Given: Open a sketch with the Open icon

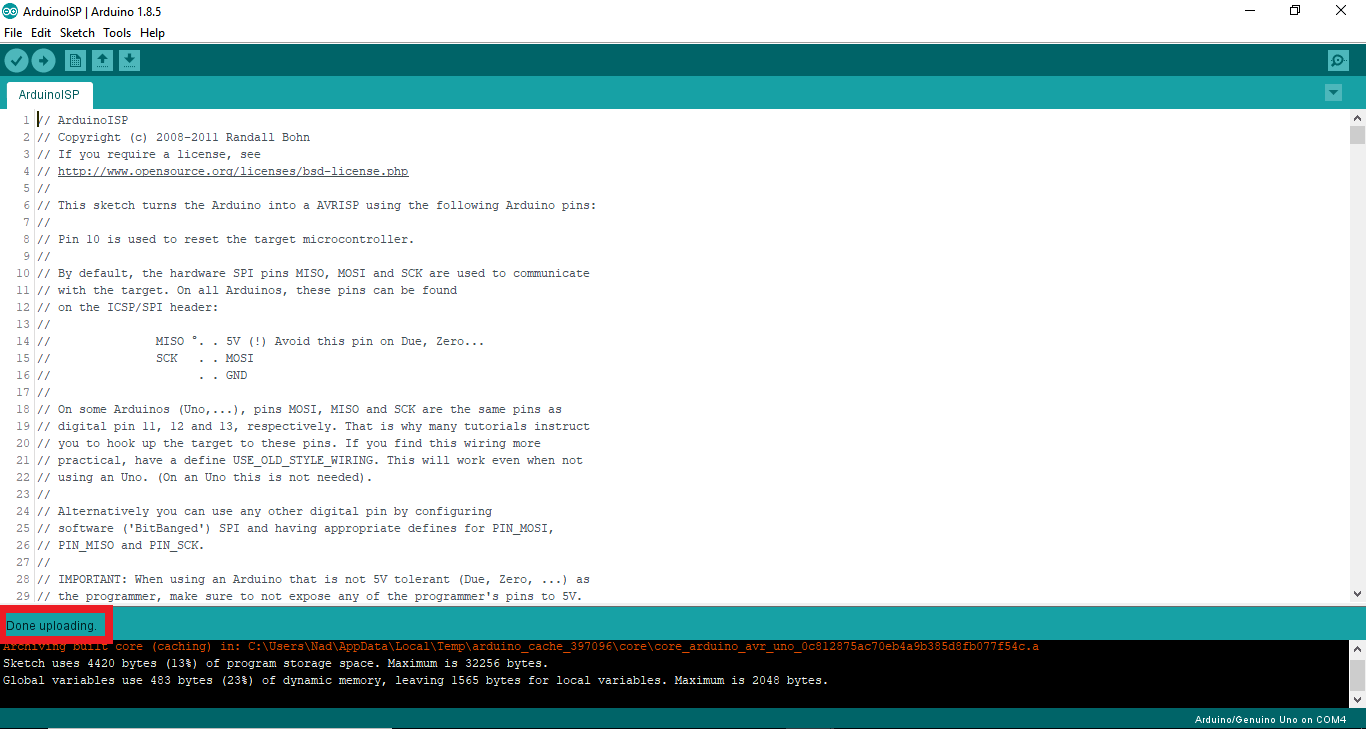Looking at the screenshot, I should pyautogui.click(x=102, y=61).
